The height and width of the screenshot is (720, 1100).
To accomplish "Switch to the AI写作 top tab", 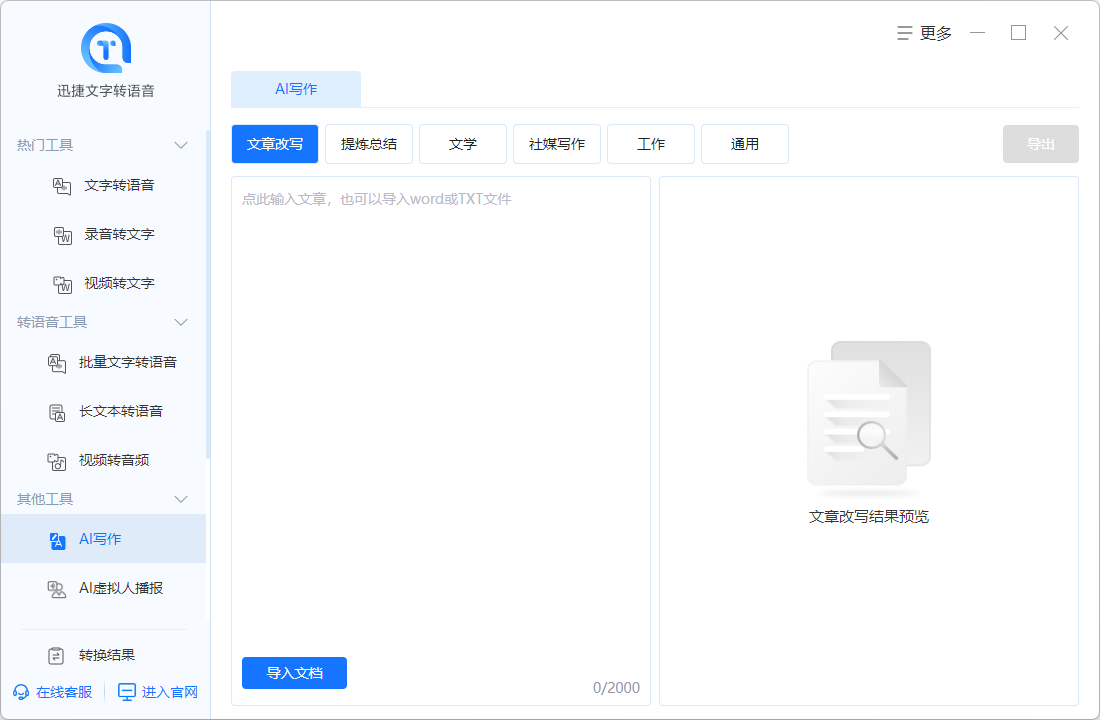I will (x=296, y=89).
